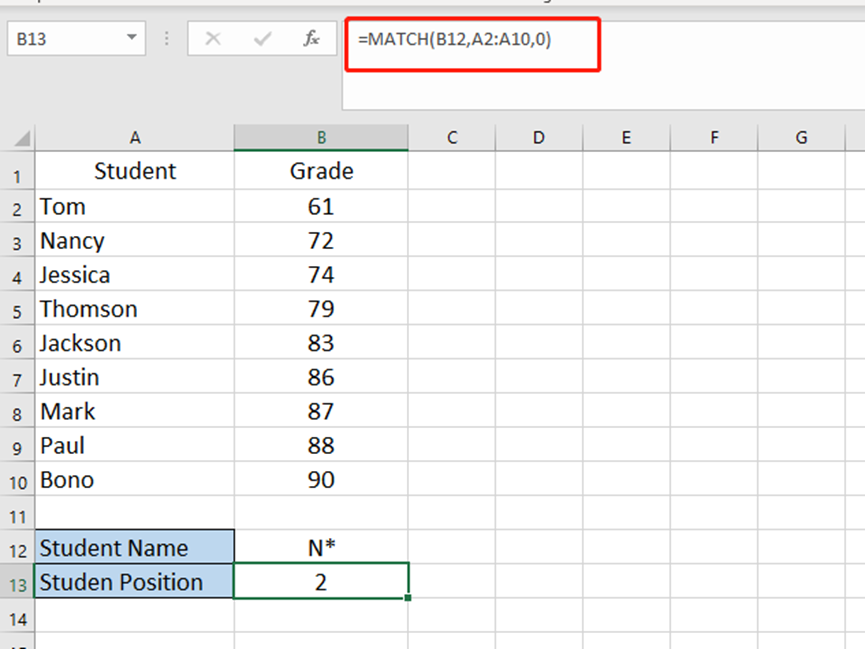Click the Insert Function fx icon
The image size is (865, 649).
tap(311, 39)
